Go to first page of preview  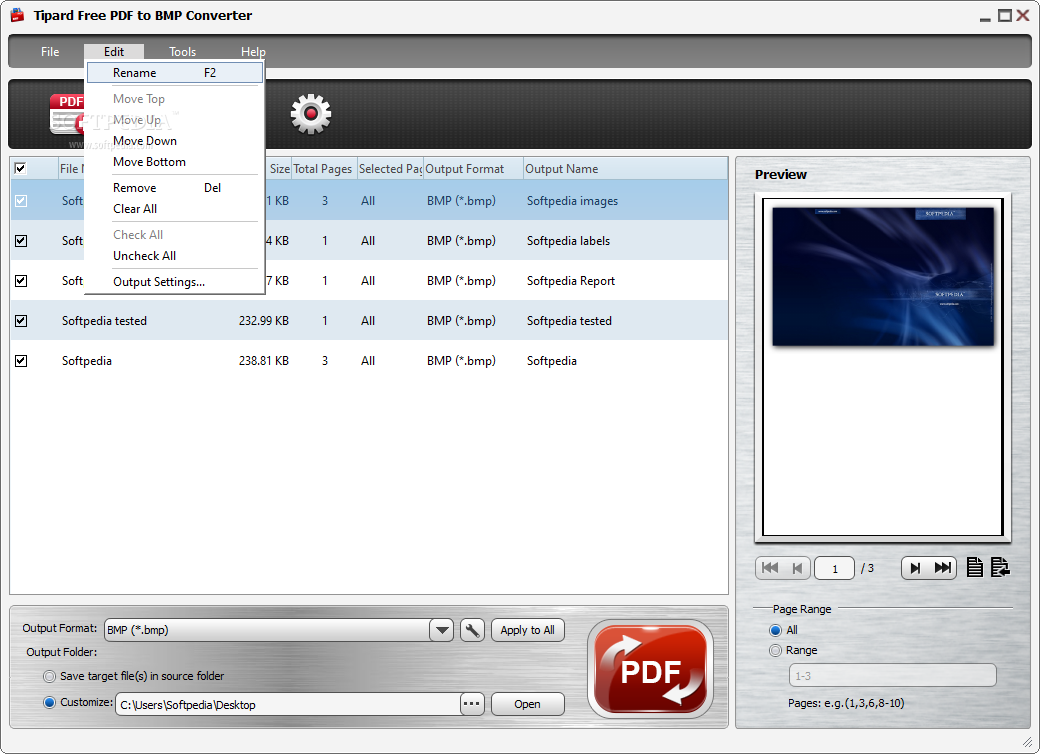click(769, 568)
